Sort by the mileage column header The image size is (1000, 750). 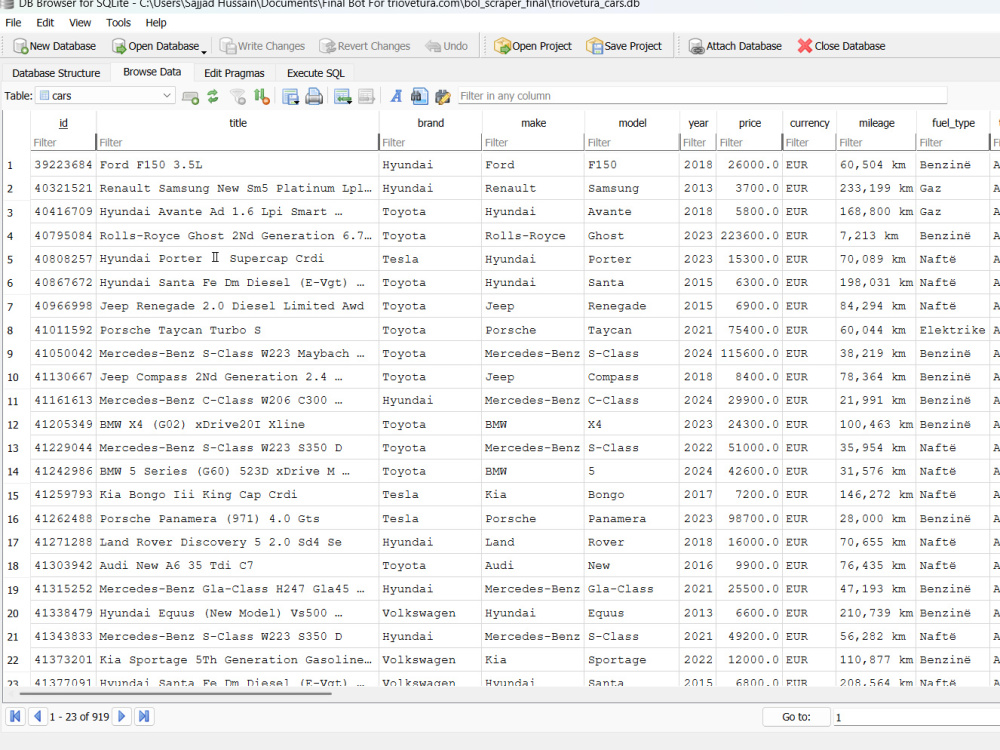[x=876, y=123]
